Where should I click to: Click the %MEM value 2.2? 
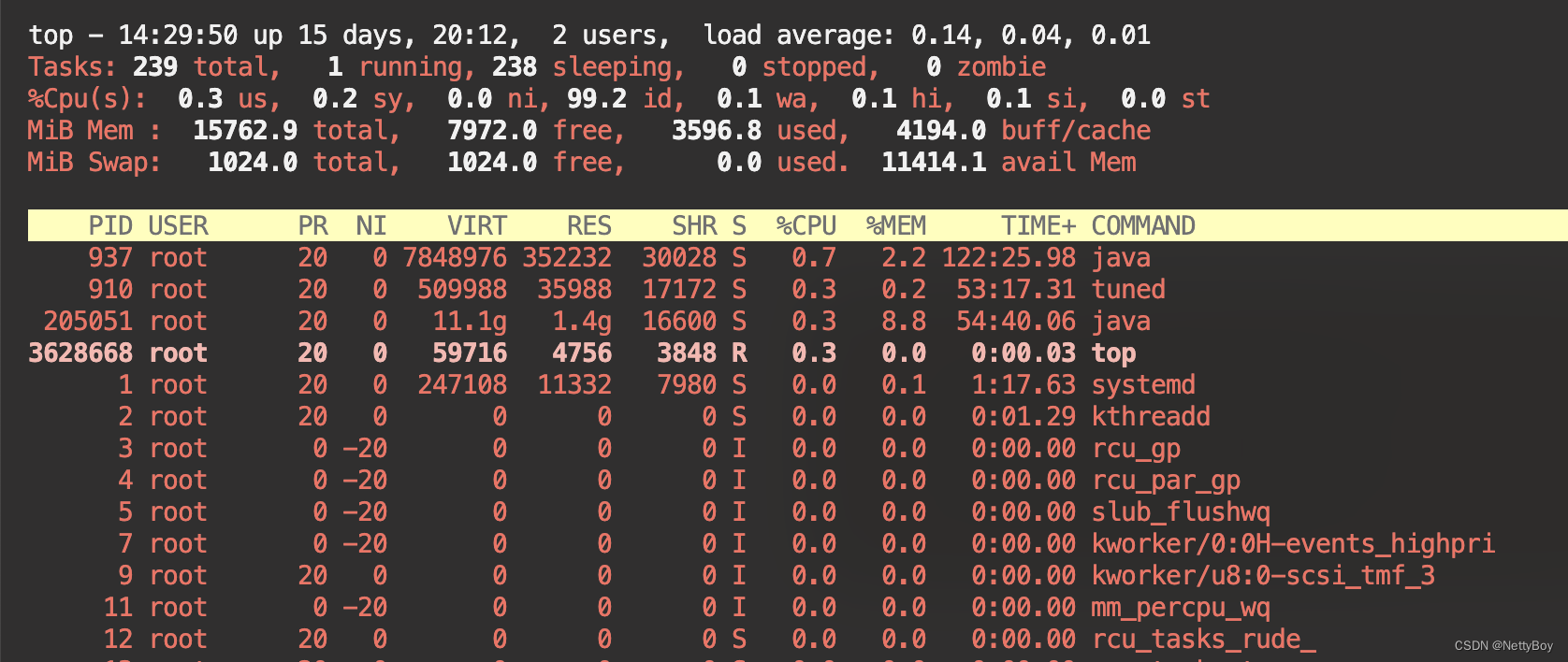(x=904, y=258)
